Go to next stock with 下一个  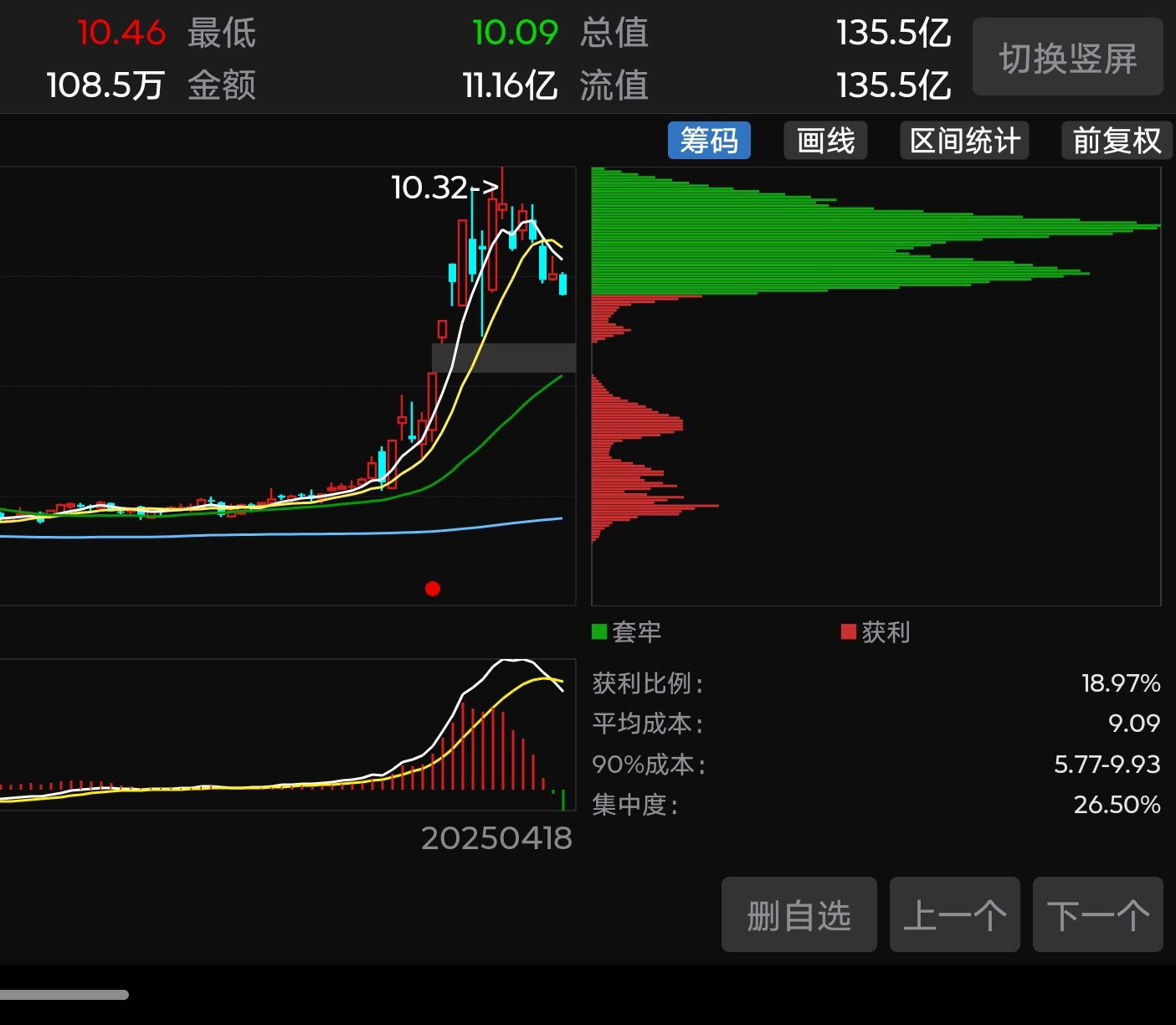[1097, 914]
